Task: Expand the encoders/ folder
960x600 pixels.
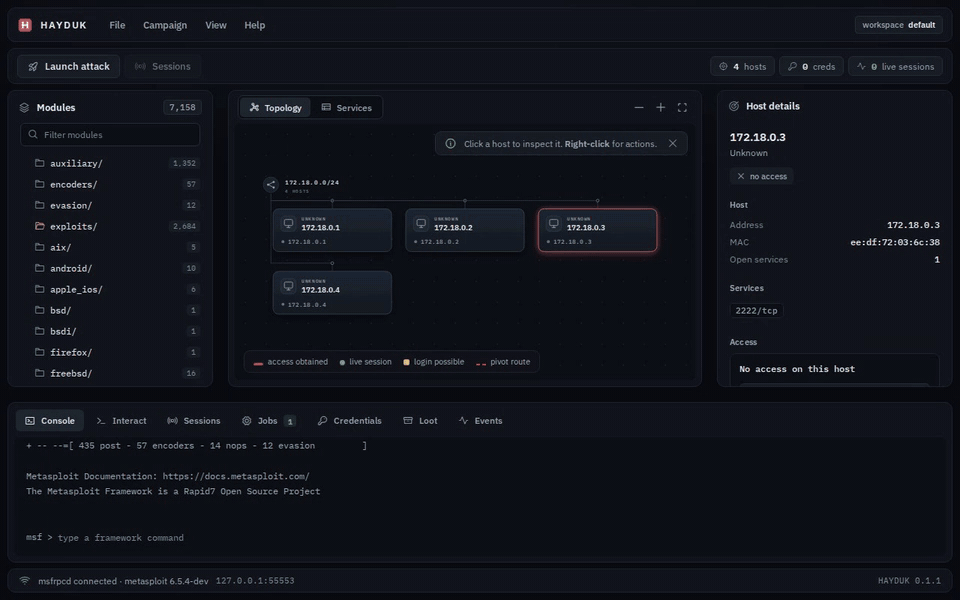Action: click(116, 184)
